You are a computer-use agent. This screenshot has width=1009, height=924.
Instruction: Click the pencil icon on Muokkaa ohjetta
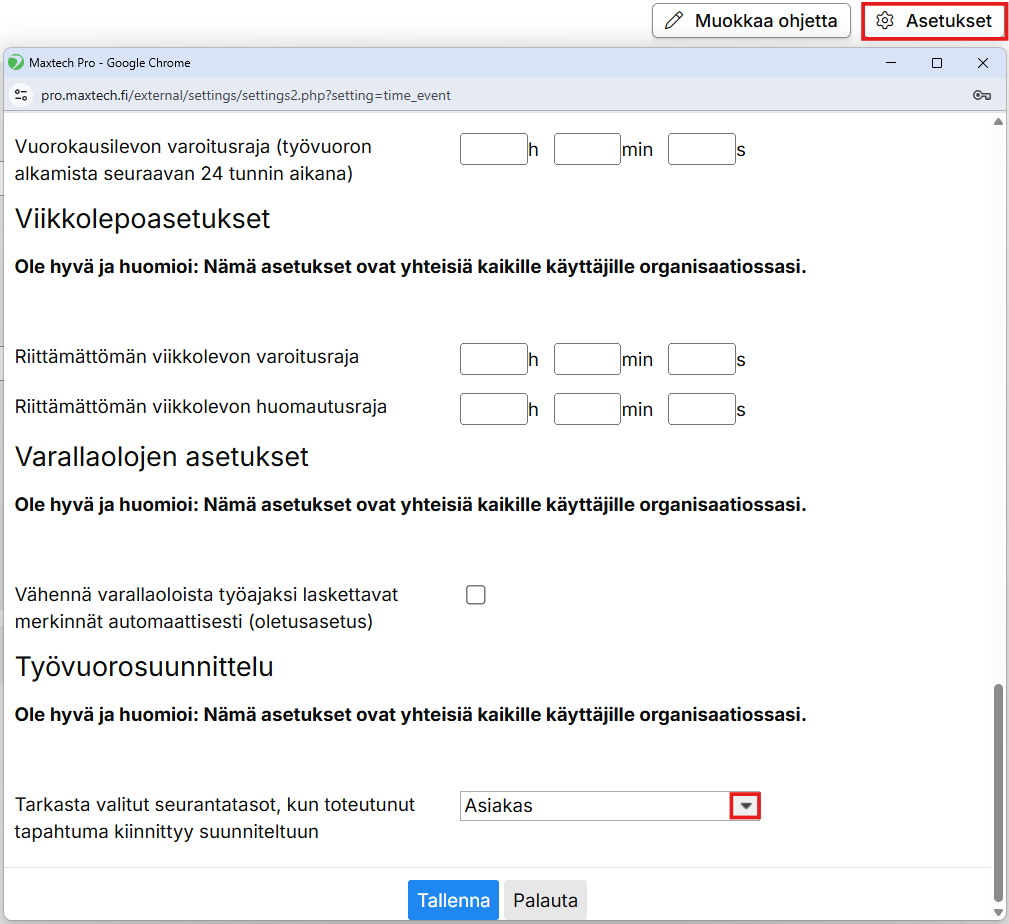pos(674,20)
